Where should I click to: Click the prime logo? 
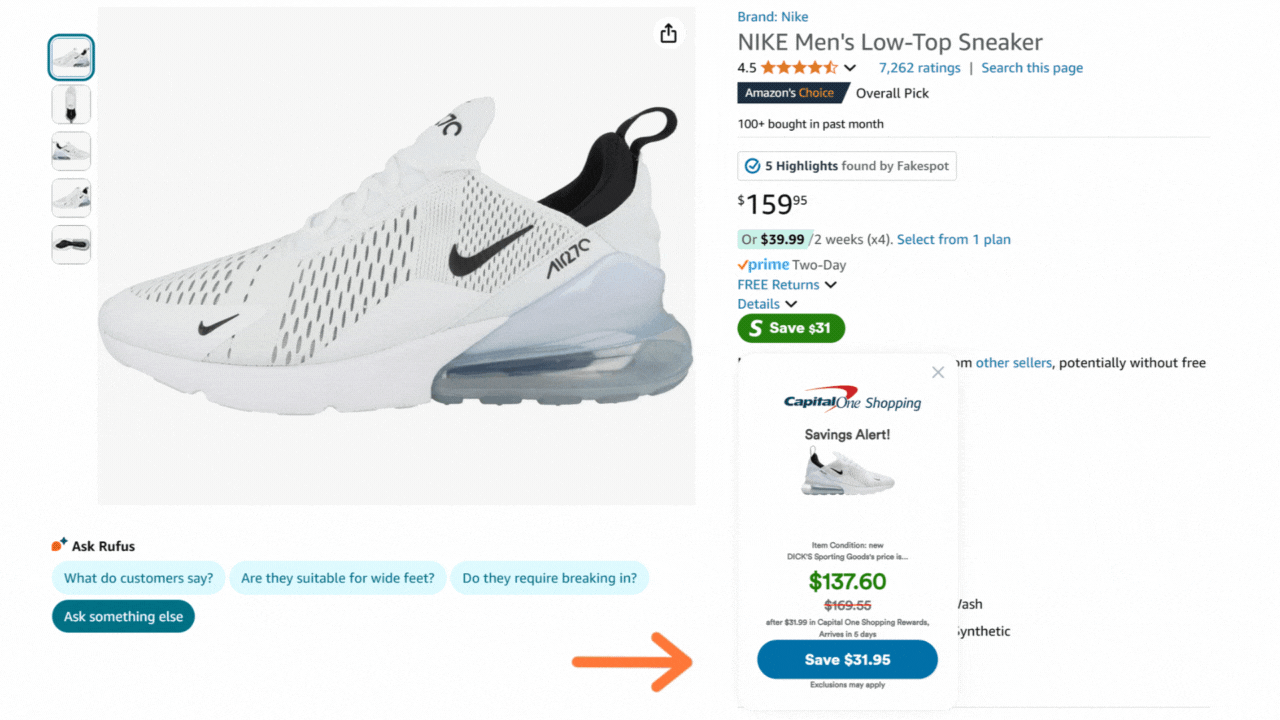click(x=763, y=265)
